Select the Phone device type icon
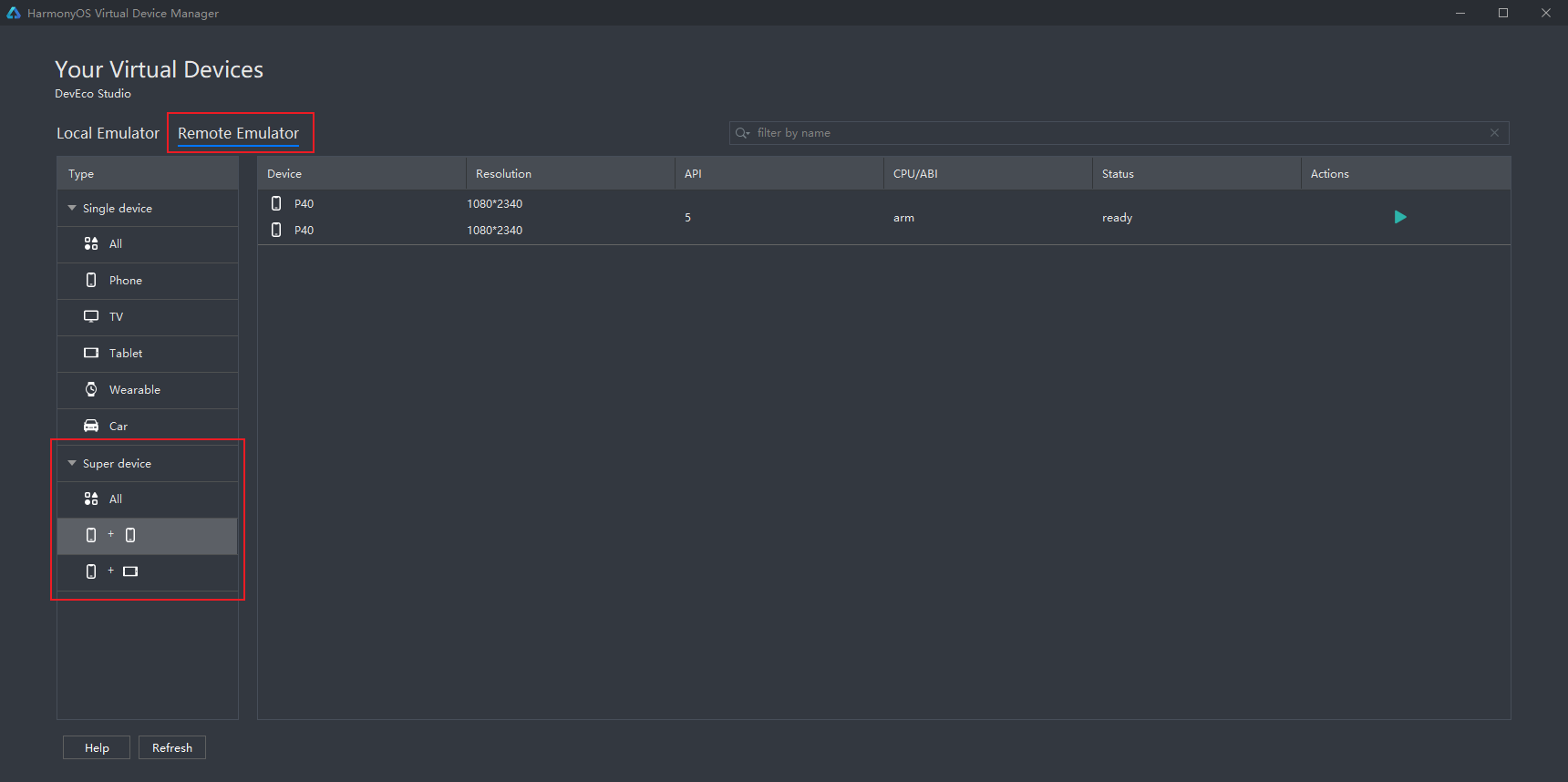The width and height of the screenshot is (1568, 782). [x=91, y=281]
